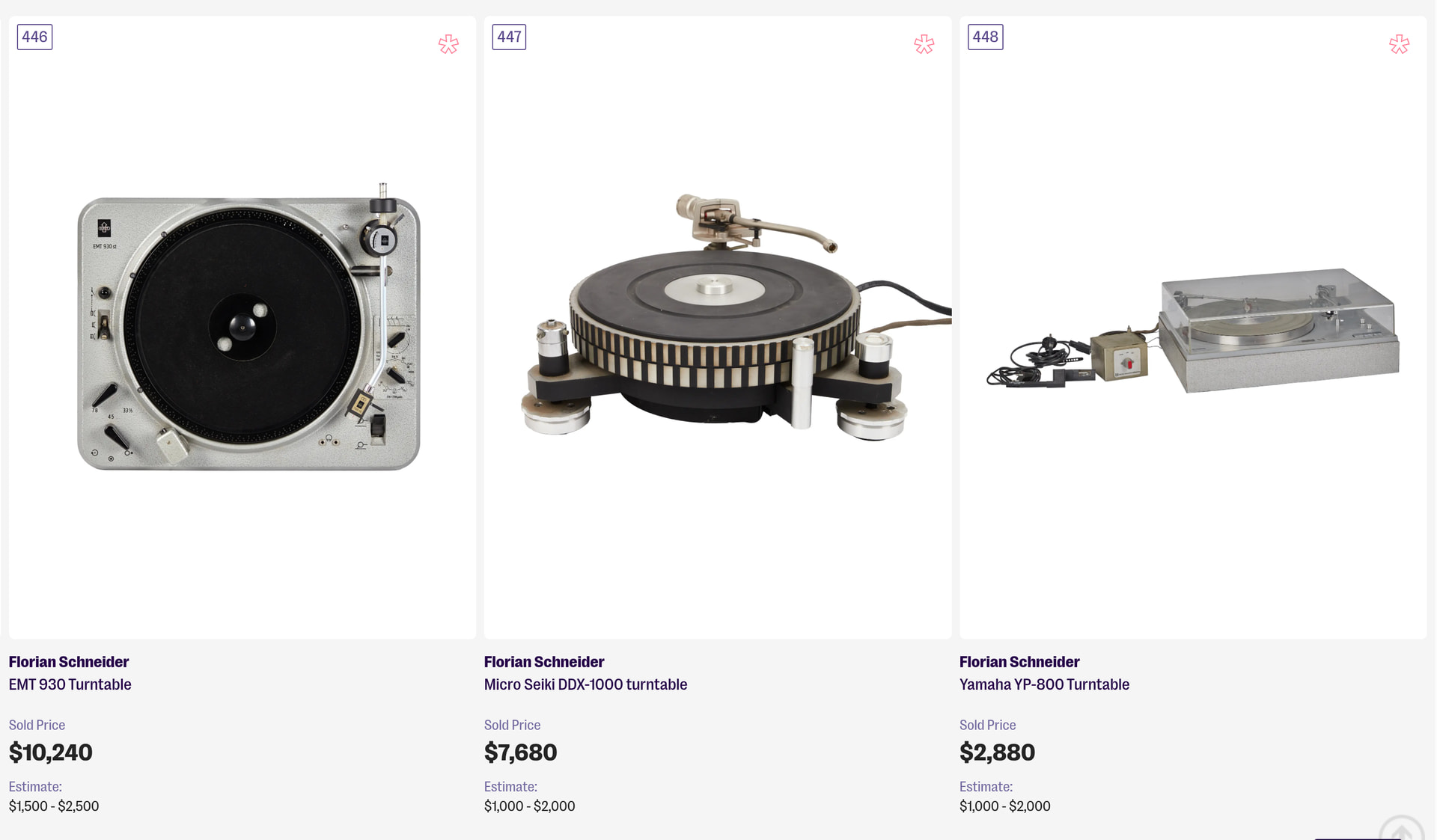Click Florian Schneider above Yamaha YP-800
Viewport: 1437px width, 840px height.
[1019, 662]
